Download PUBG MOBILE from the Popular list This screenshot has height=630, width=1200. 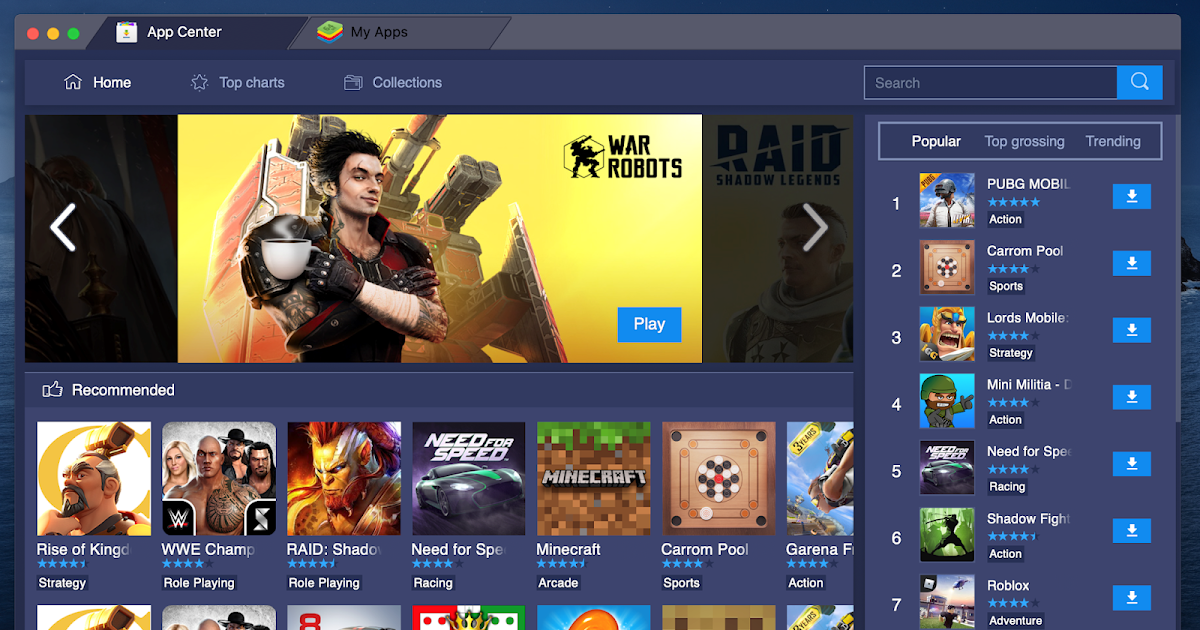1131,196
